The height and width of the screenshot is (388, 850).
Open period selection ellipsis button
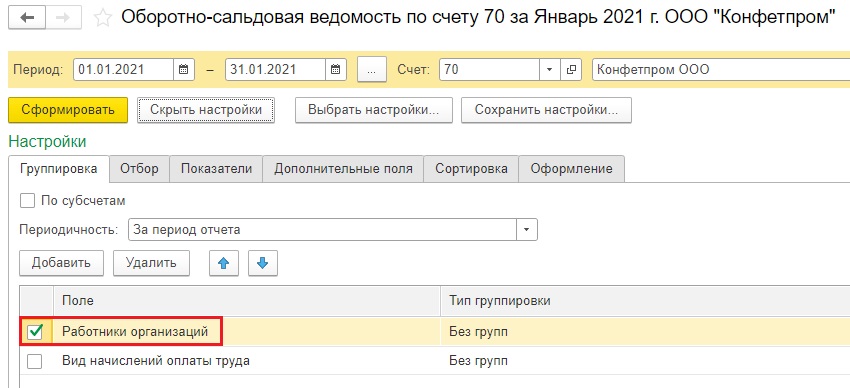372,69
